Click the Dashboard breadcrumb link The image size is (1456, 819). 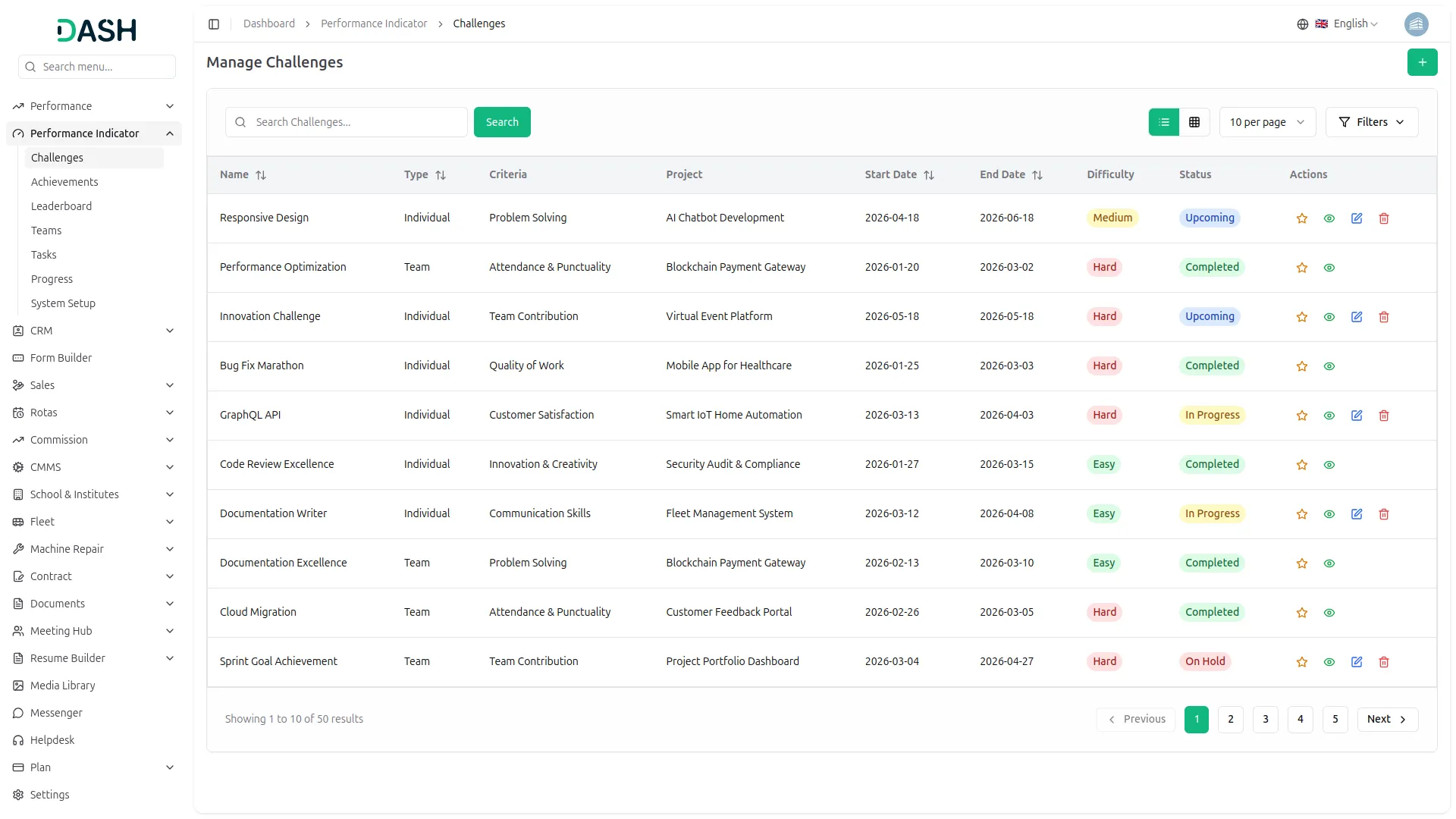tap(269, 24)
